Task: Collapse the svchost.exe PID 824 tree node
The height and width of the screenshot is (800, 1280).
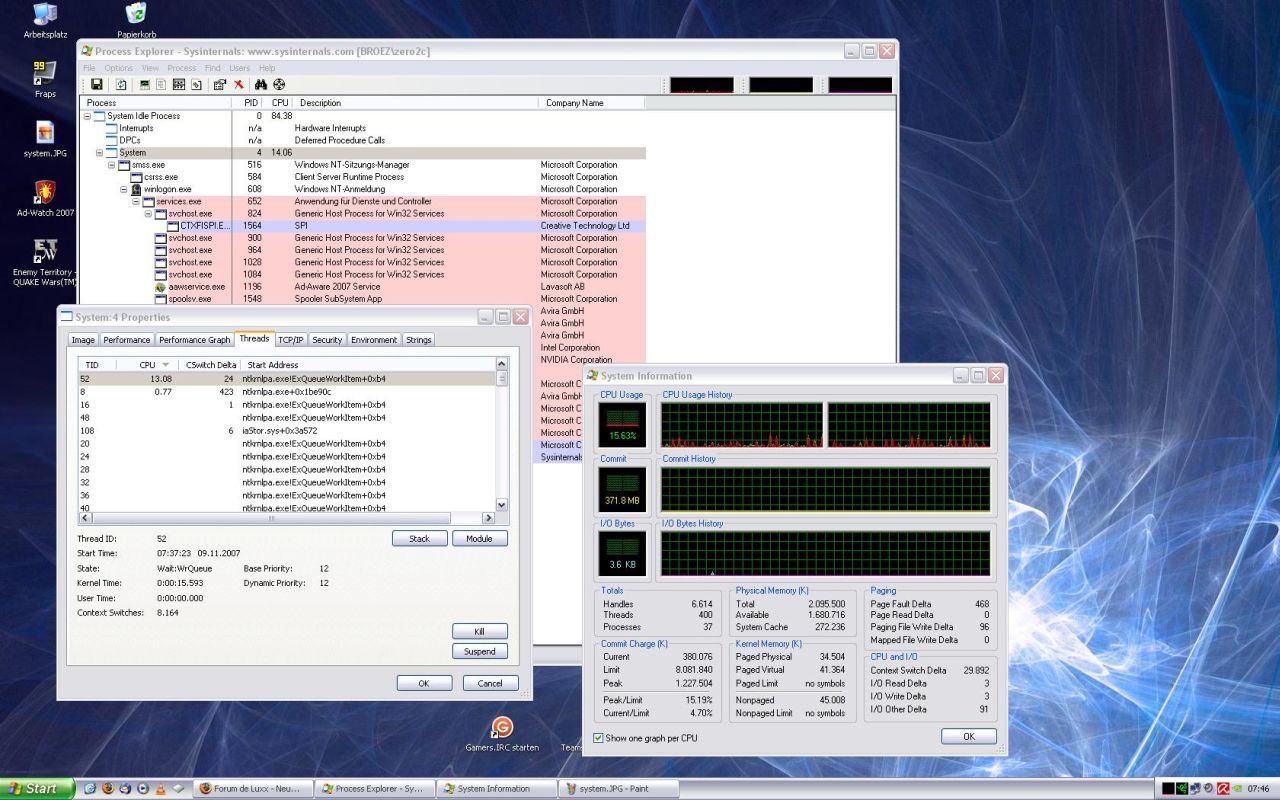Action: click(148, 214)
